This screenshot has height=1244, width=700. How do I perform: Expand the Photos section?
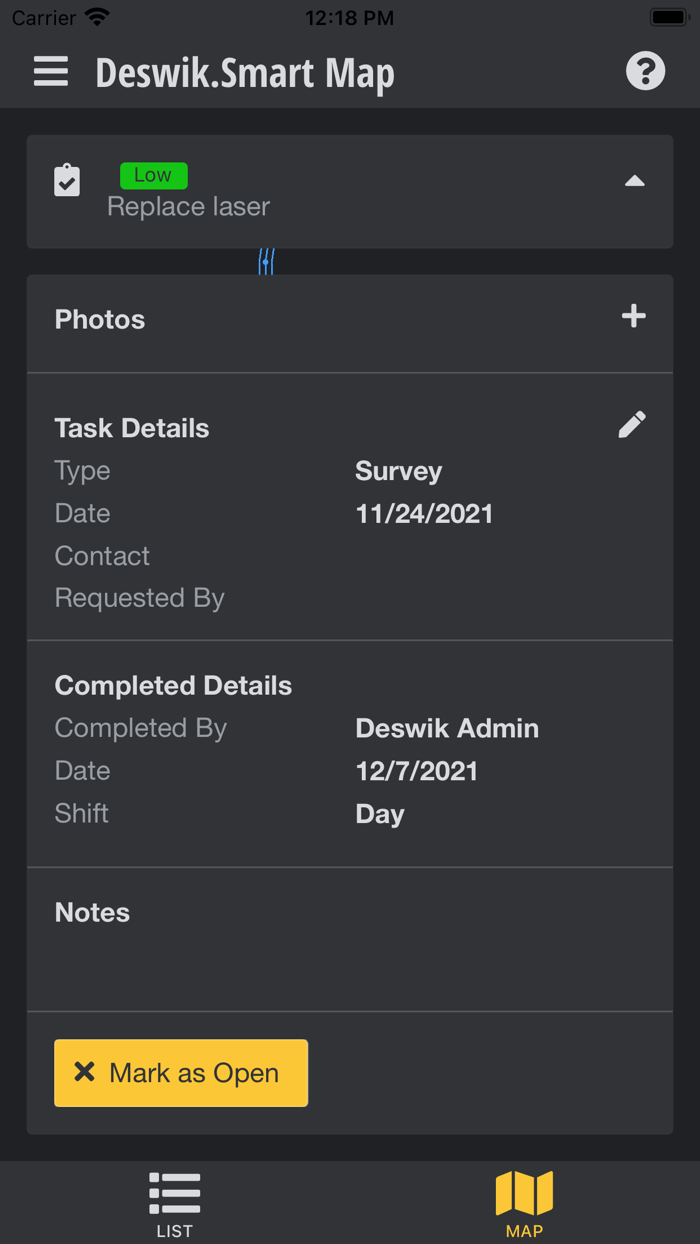[x=99, y=319]
